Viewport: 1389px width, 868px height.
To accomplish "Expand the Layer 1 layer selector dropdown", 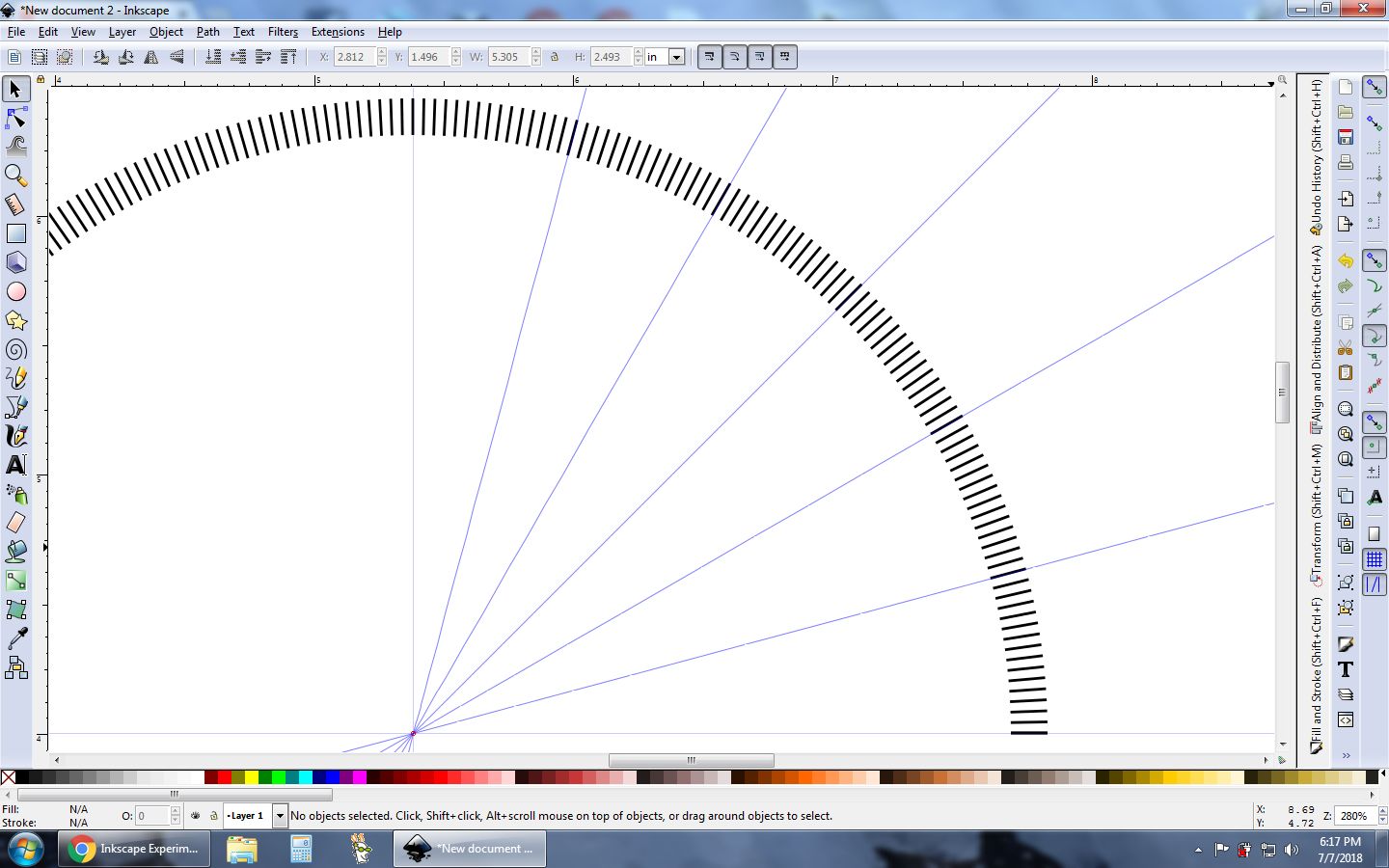I will pos(280,816).
